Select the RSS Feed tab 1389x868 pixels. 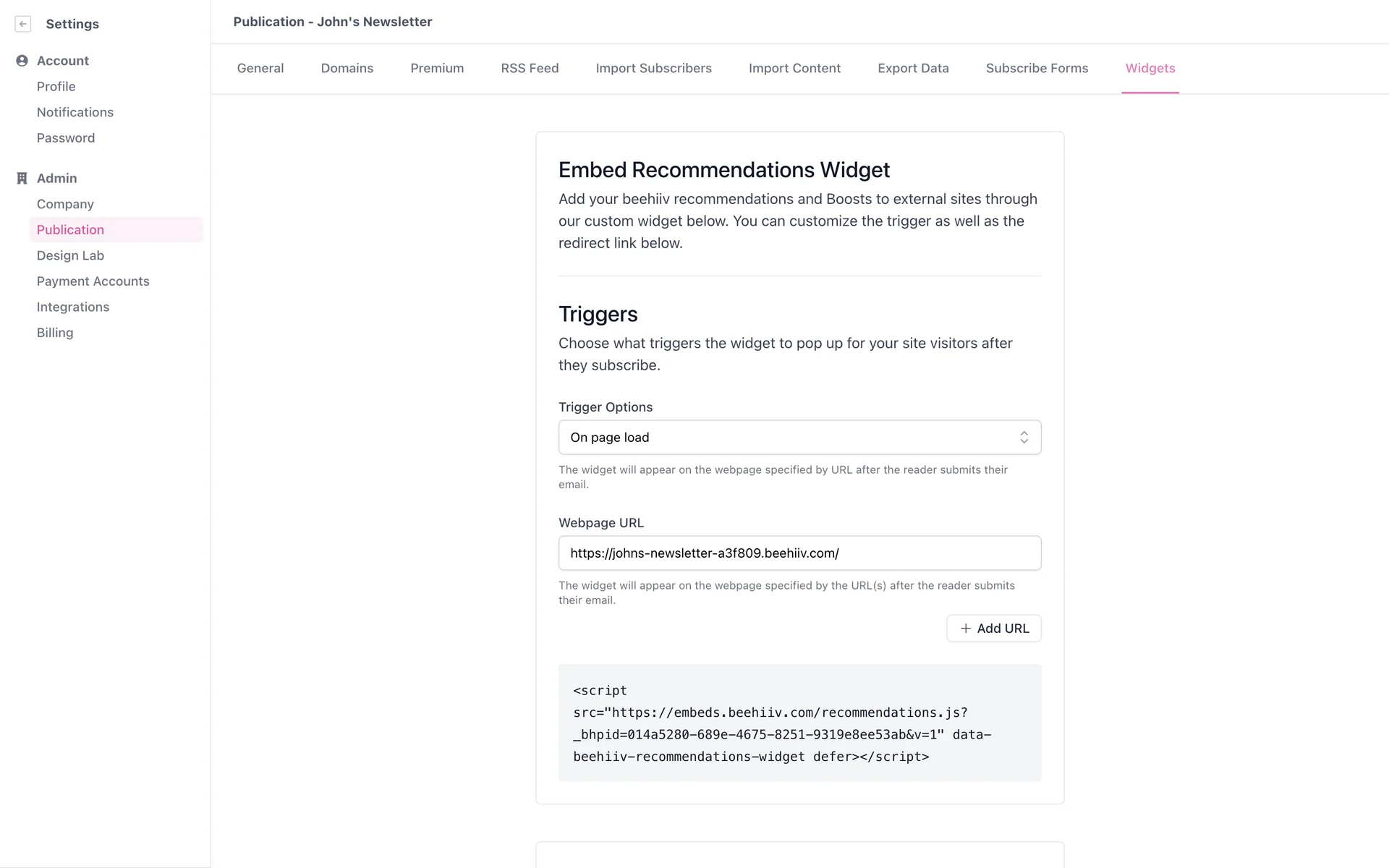click(x=530, y=68)
